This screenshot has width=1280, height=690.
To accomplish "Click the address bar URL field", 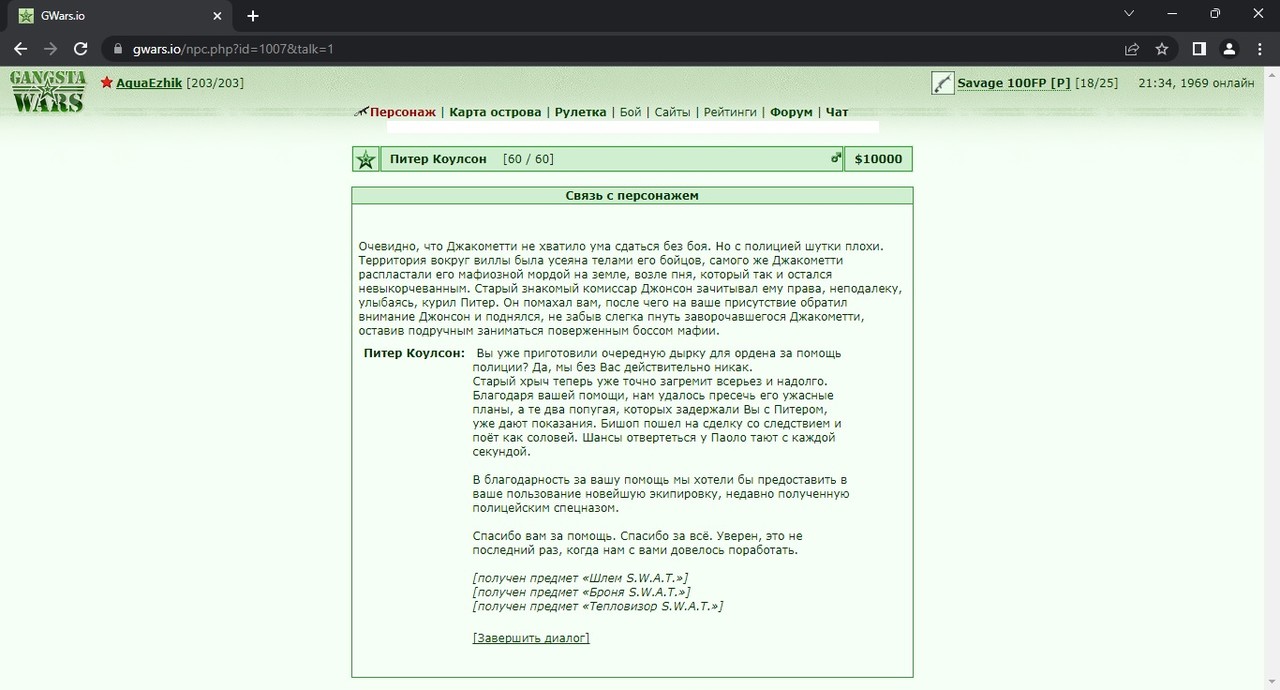I will pyautogui.click(x=610, y=48).
